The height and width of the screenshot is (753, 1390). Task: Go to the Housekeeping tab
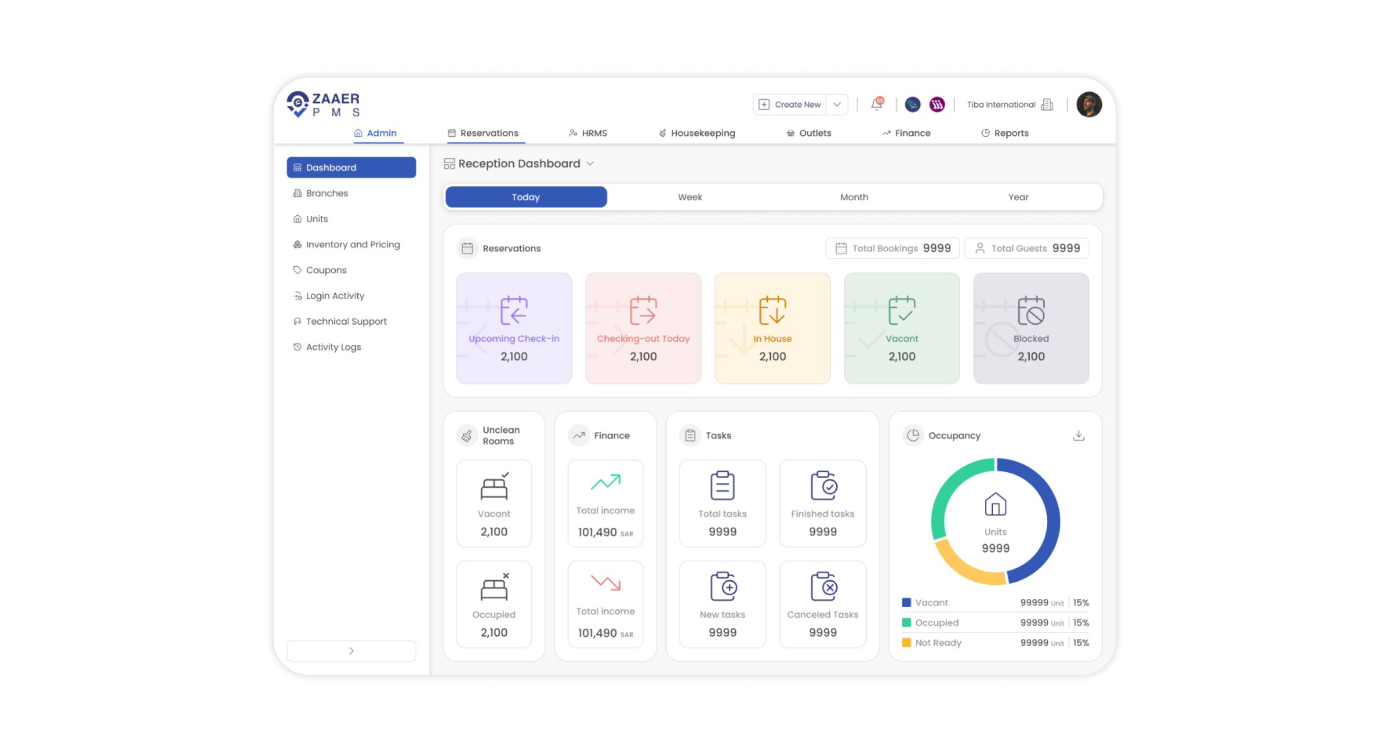point(696,133)
